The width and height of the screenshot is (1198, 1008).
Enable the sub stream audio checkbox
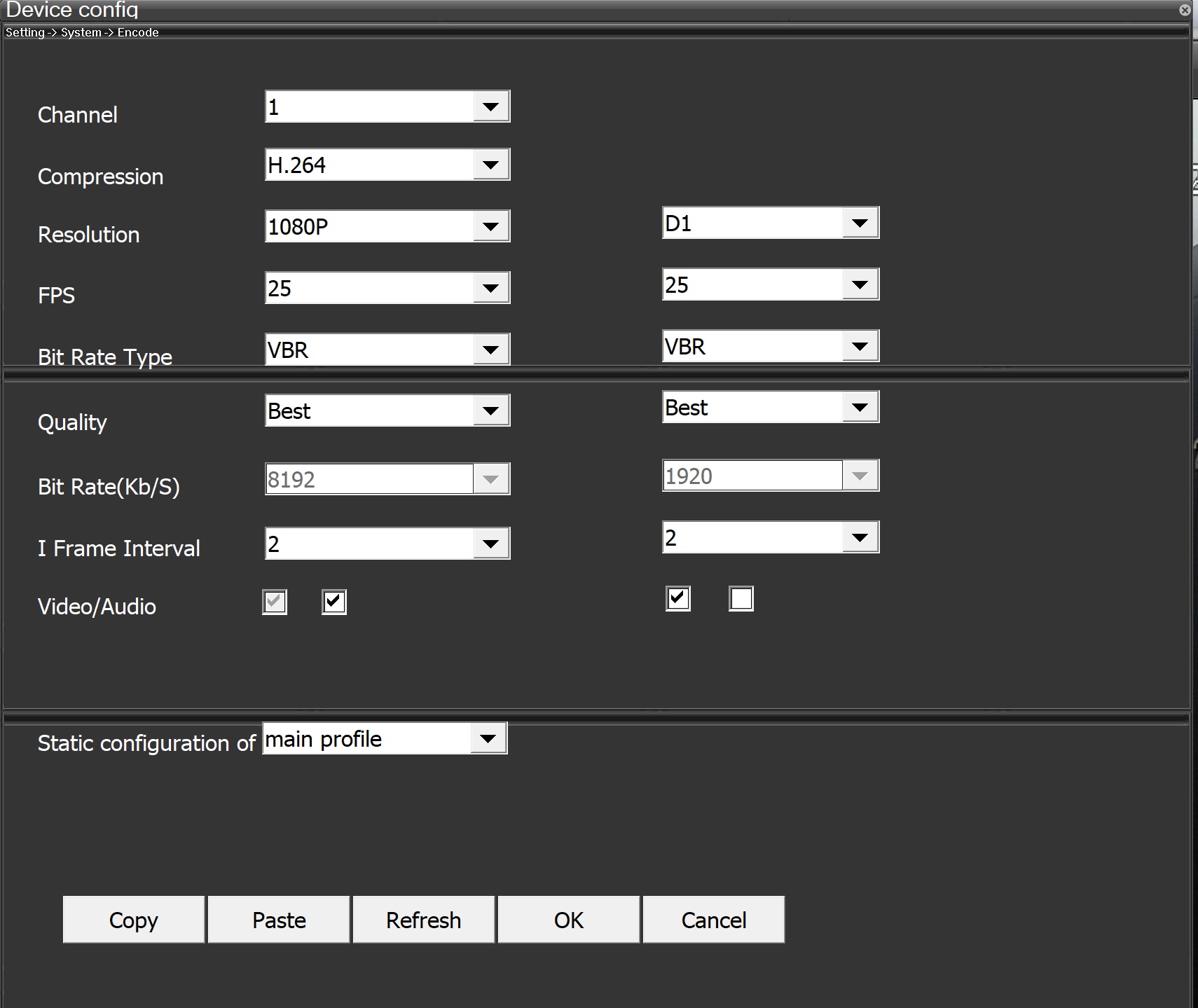tap(741, 599)
